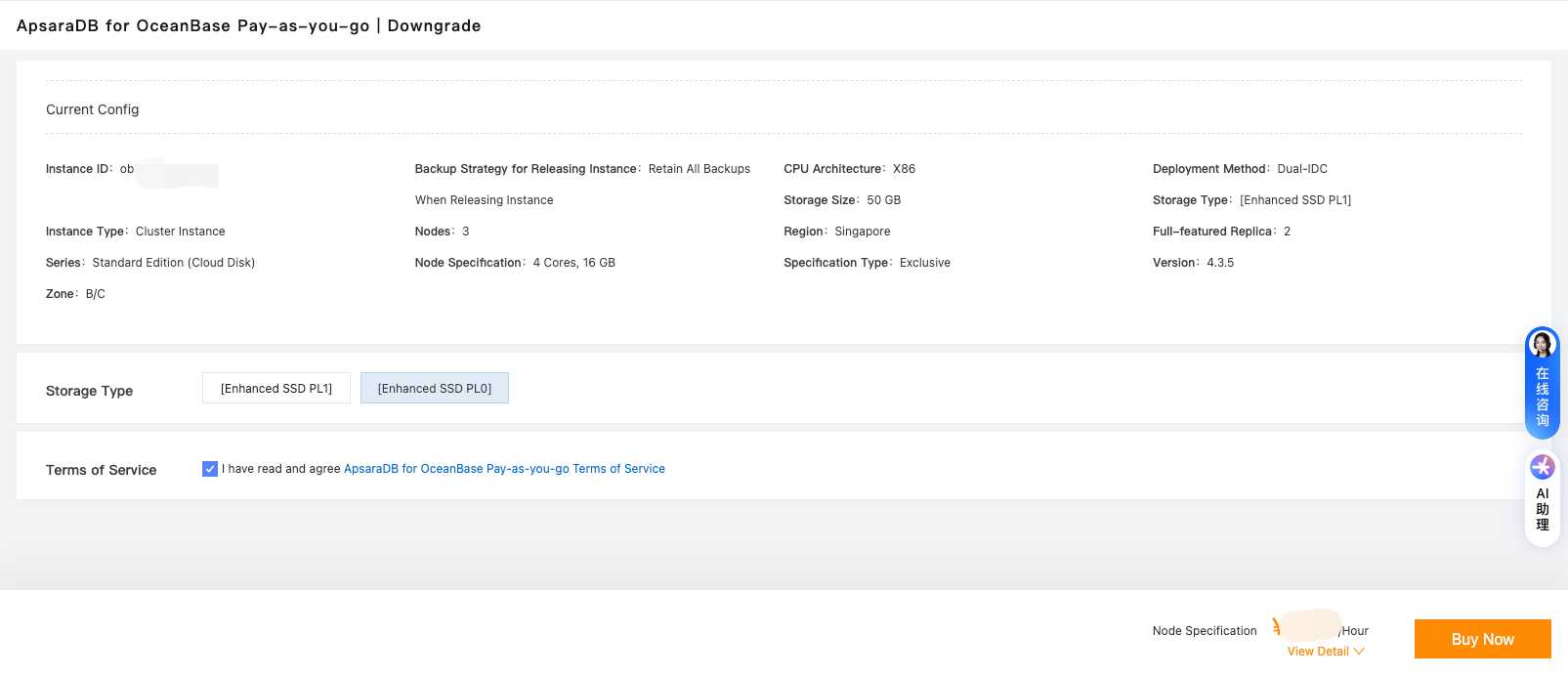
Task: Click Series Standard Edition (Cloud Disk) text
Action: tap(150, 263)
